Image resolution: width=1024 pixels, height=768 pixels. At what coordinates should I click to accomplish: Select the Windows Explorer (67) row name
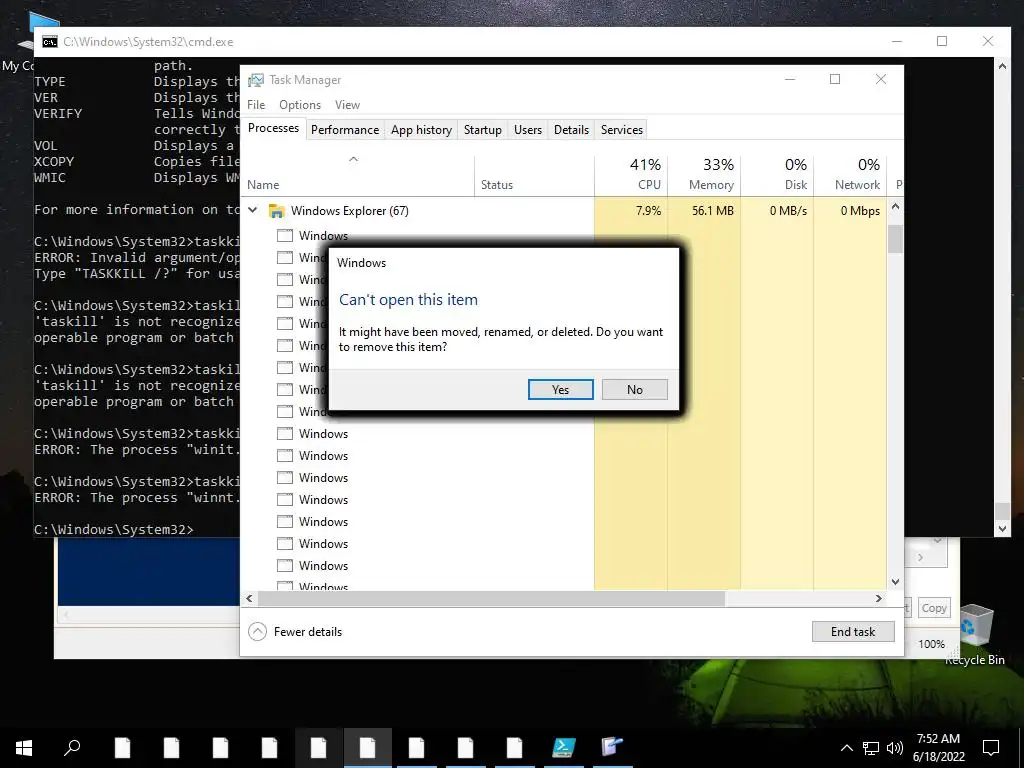349,211
